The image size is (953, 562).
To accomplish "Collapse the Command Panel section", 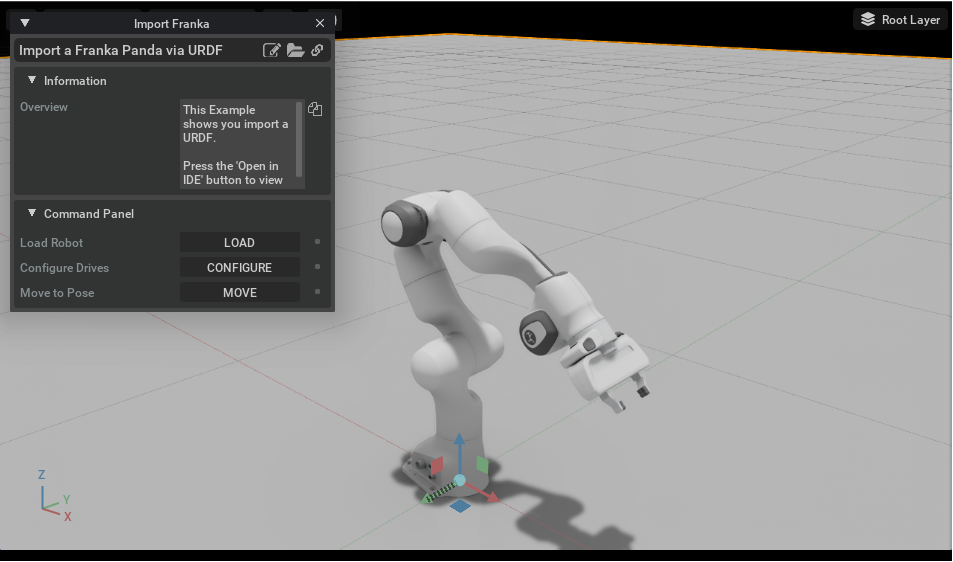I will tap(32, 213).
